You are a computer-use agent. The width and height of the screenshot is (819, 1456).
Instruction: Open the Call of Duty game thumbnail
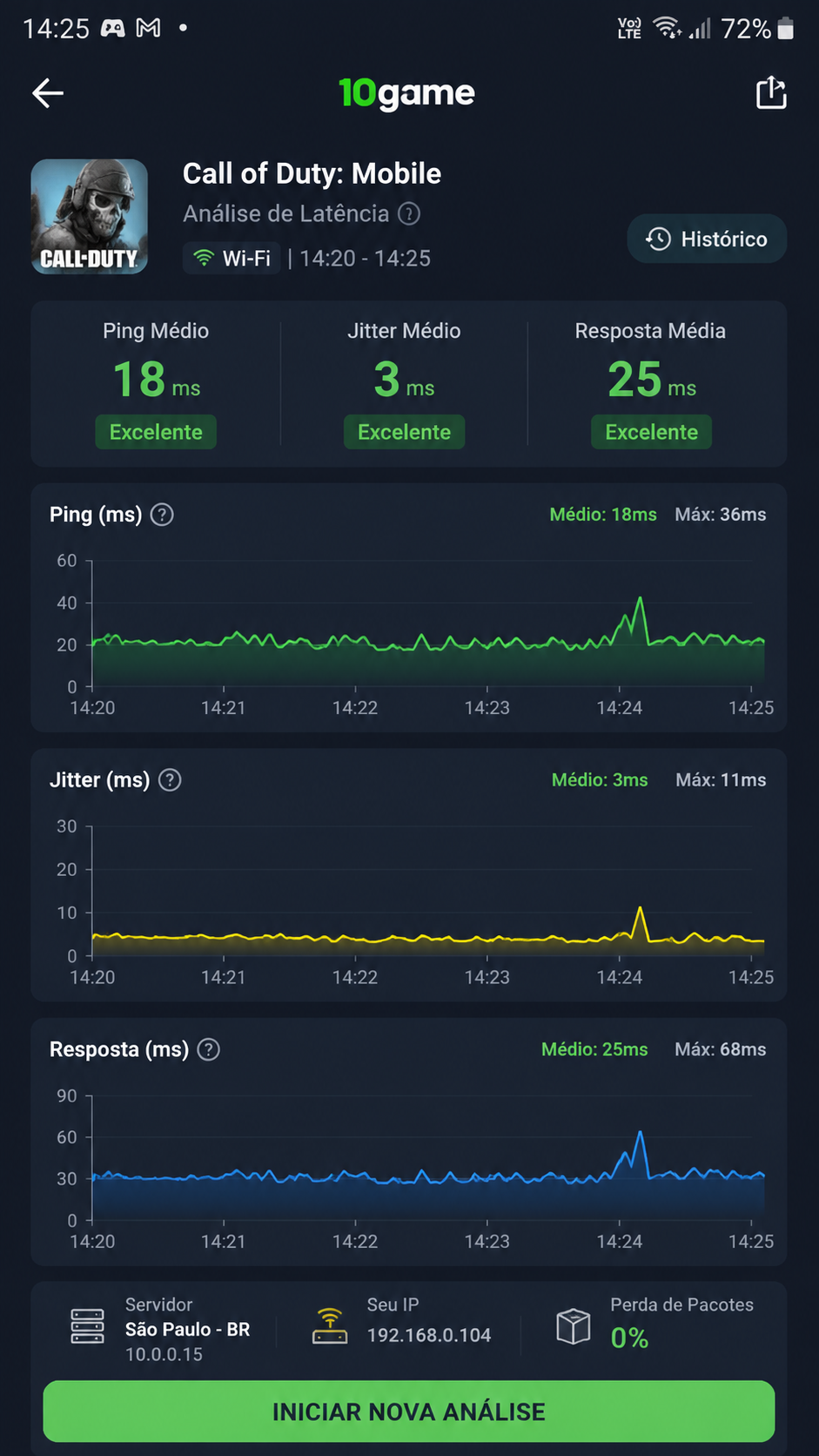click(x=90, y=217)
